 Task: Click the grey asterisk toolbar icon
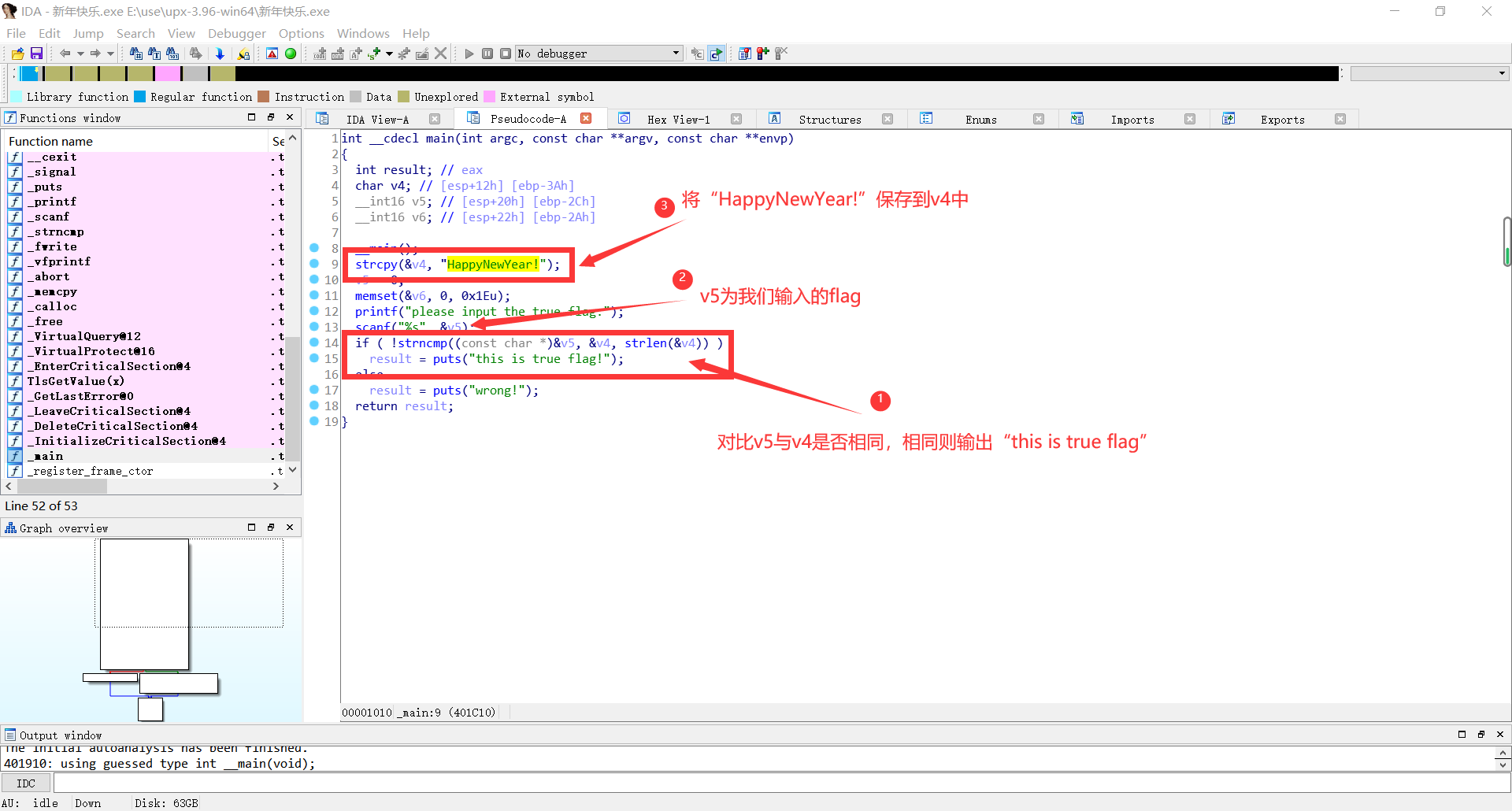point(404,54)
